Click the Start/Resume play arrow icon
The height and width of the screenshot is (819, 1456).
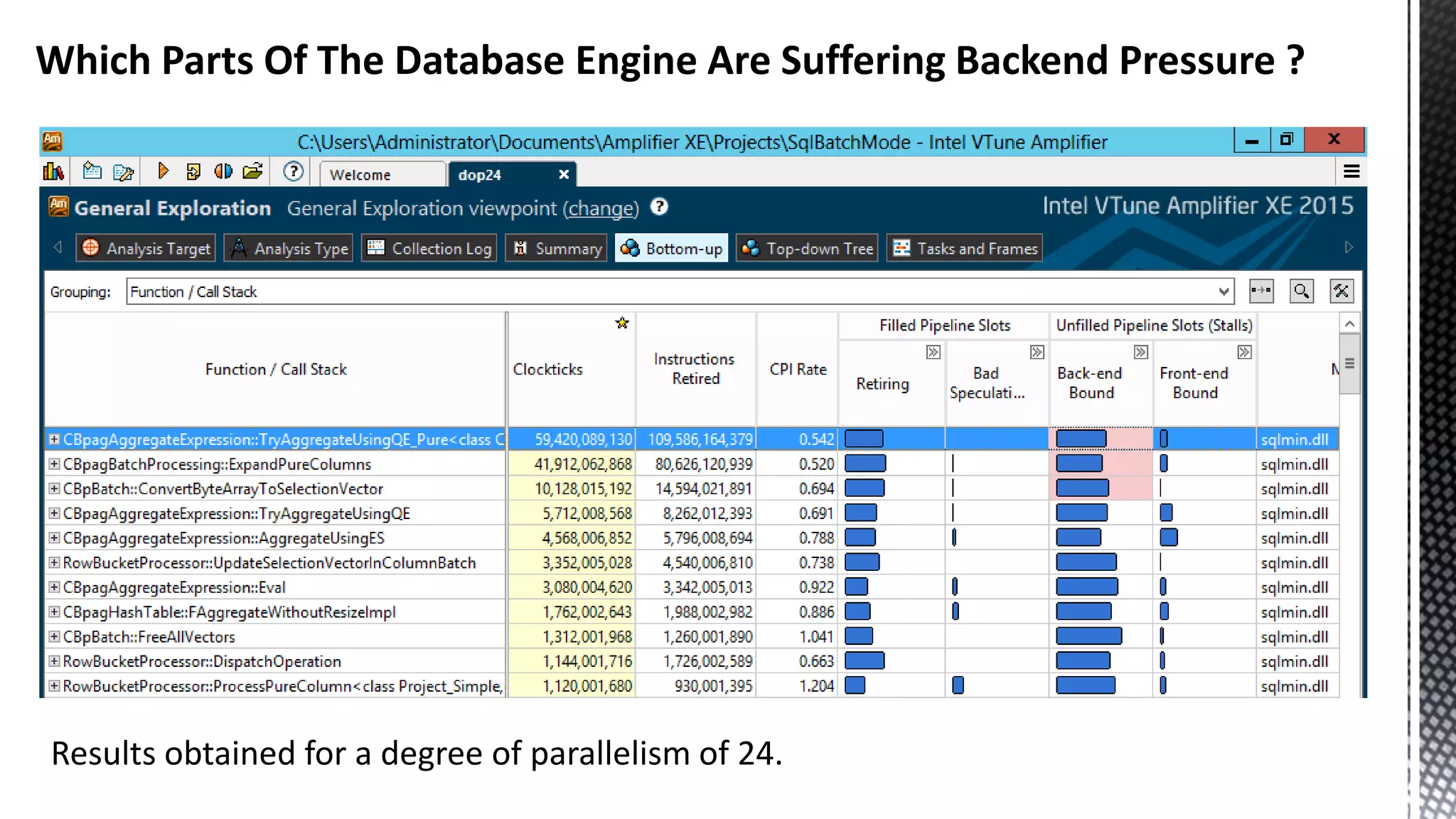pos(163,171)
